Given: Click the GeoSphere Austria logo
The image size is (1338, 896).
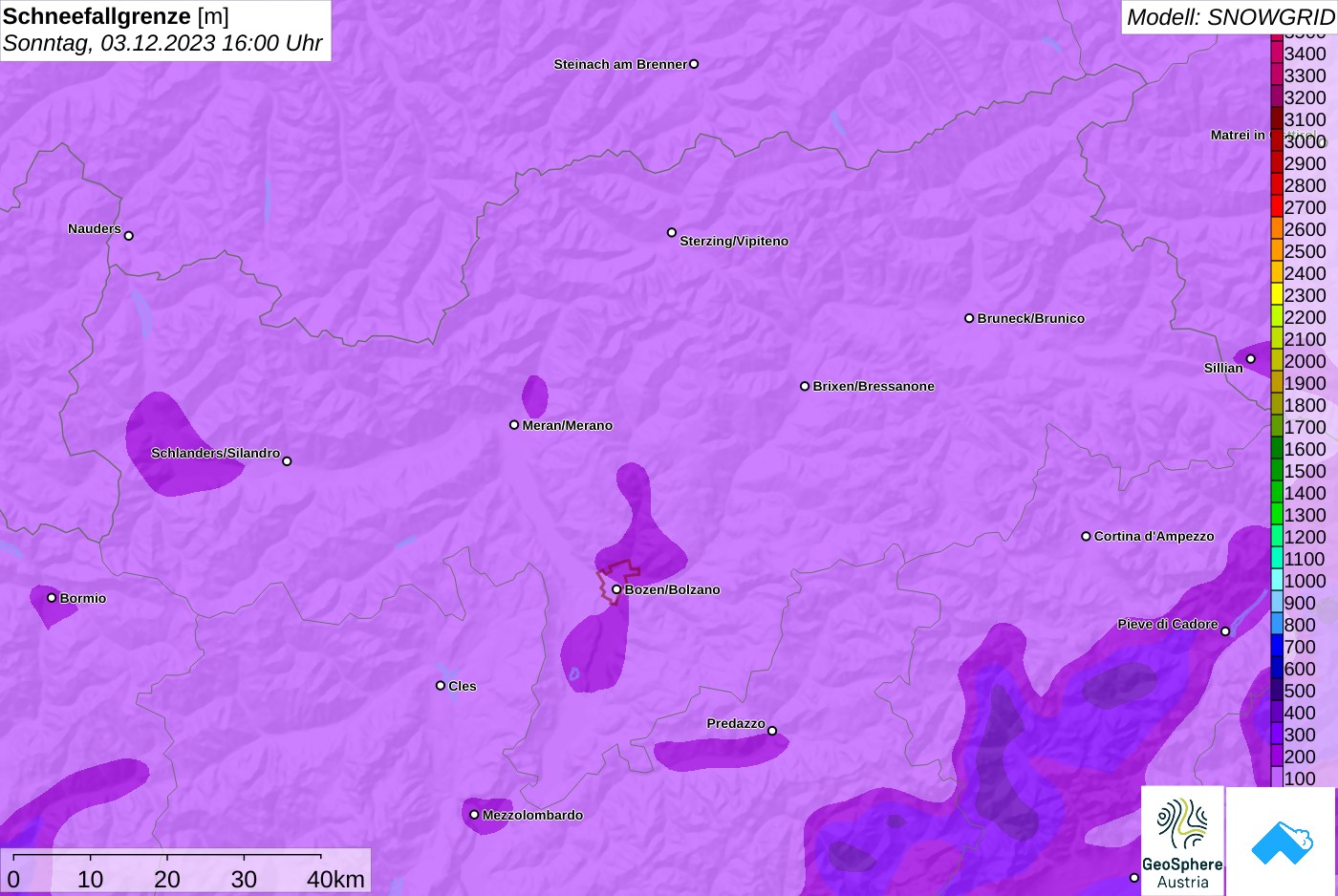Looking at the screenshot, I should click(x=1182, y=840).
